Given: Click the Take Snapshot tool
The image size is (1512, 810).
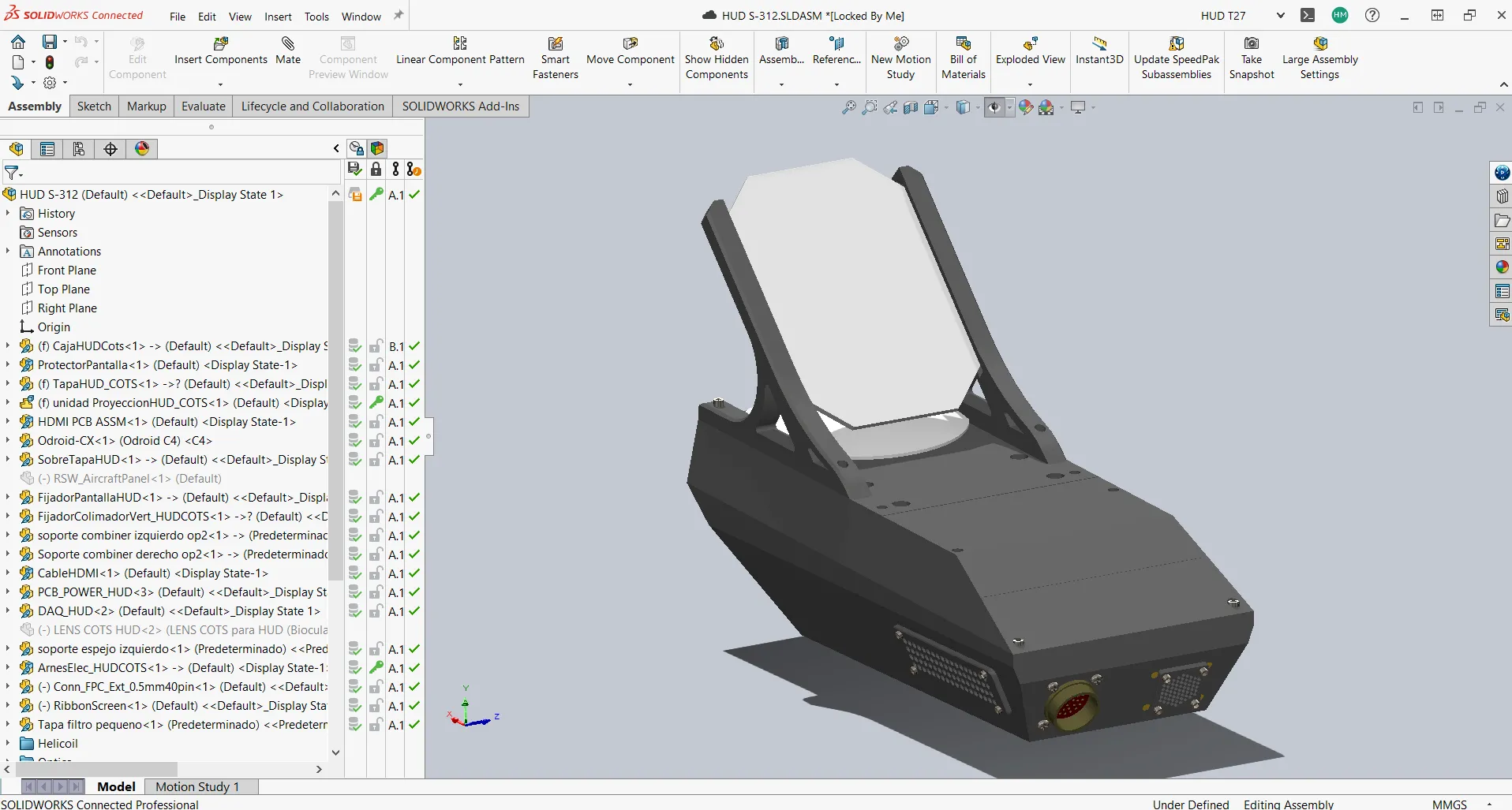Looking at the screenshot, I should [1252, 57].
